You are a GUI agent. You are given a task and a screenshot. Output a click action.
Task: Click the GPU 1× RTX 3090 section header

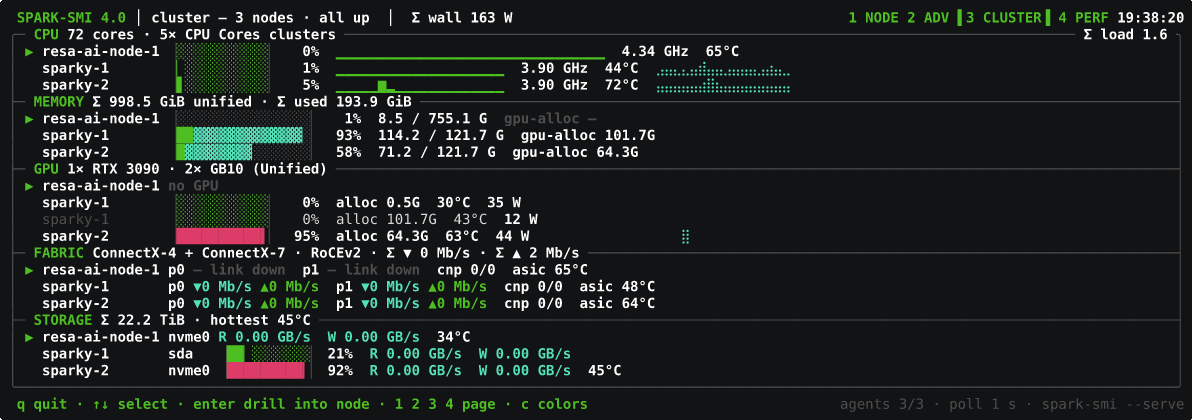[x=180, y=169]
